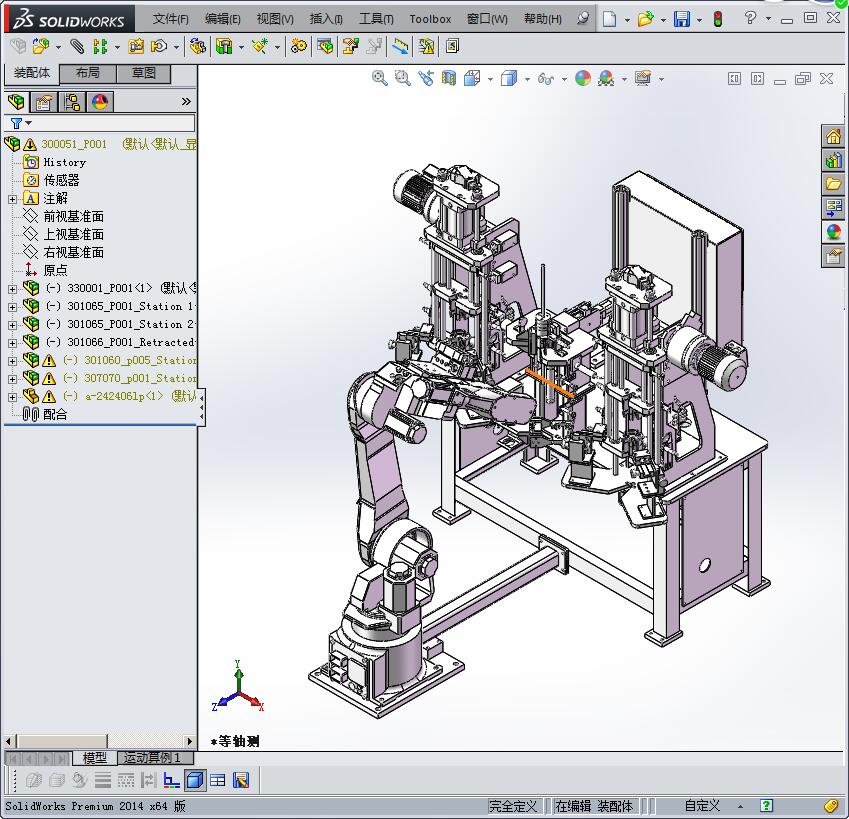Open the Custom Properties task pane
Image resolution: width=849 pixels, height=819 pixels.
(833, 255)
